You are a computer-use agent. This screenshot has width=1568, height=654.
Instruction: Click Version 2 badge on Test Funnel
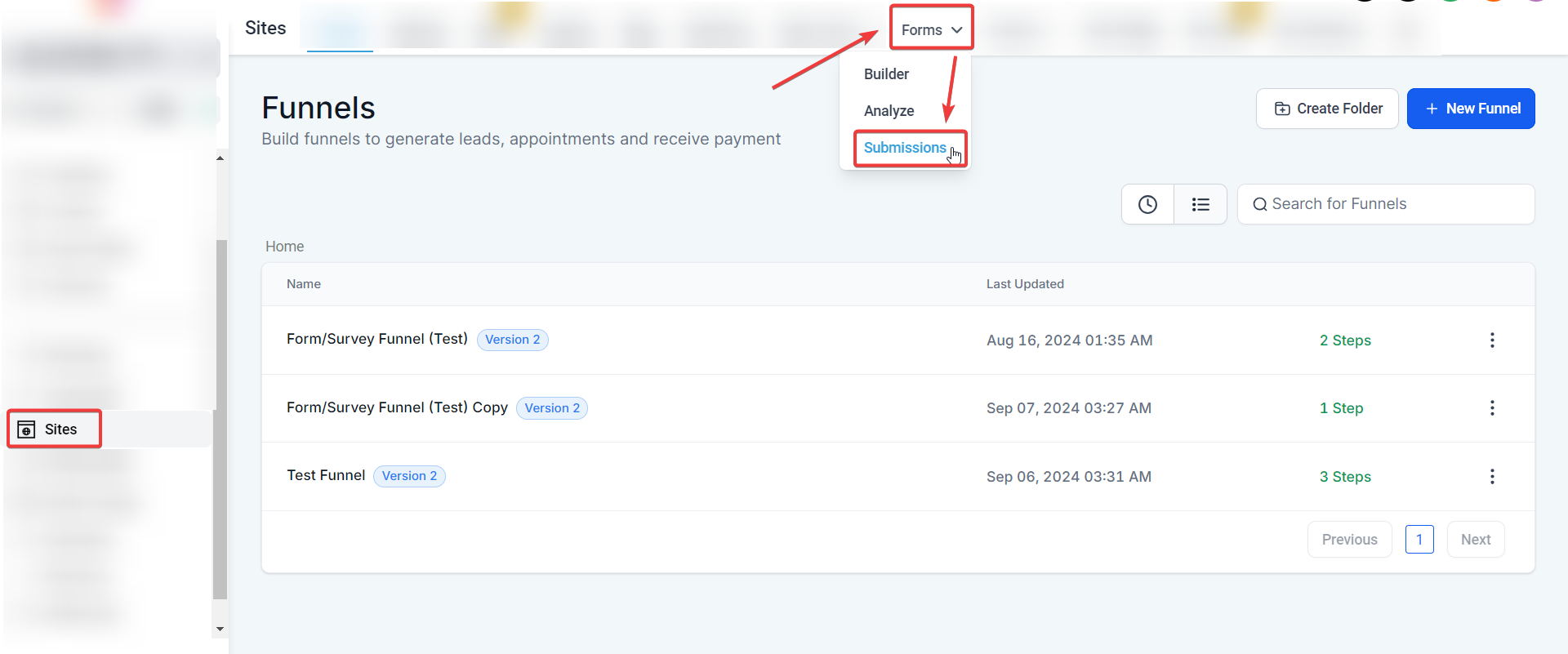409,476
